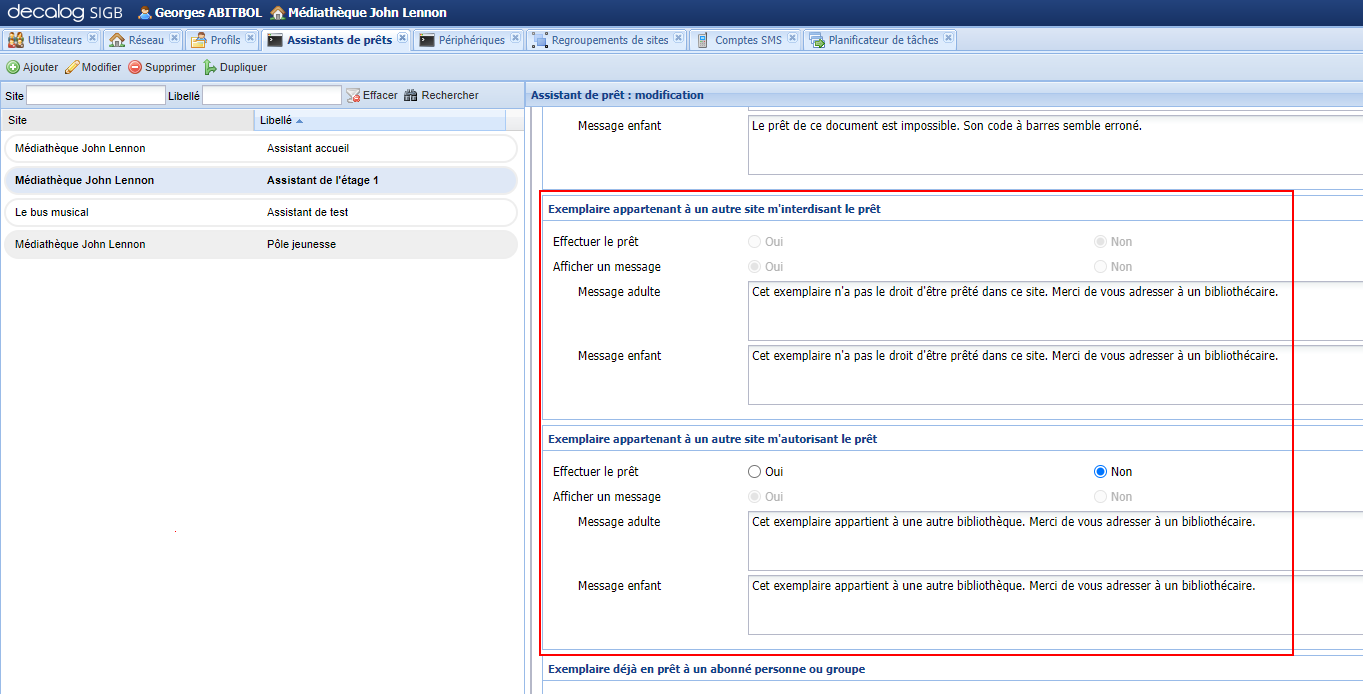
Task: Click the house icon beside Médiathèque John Lennon
Action: click(x=277, y=13)
